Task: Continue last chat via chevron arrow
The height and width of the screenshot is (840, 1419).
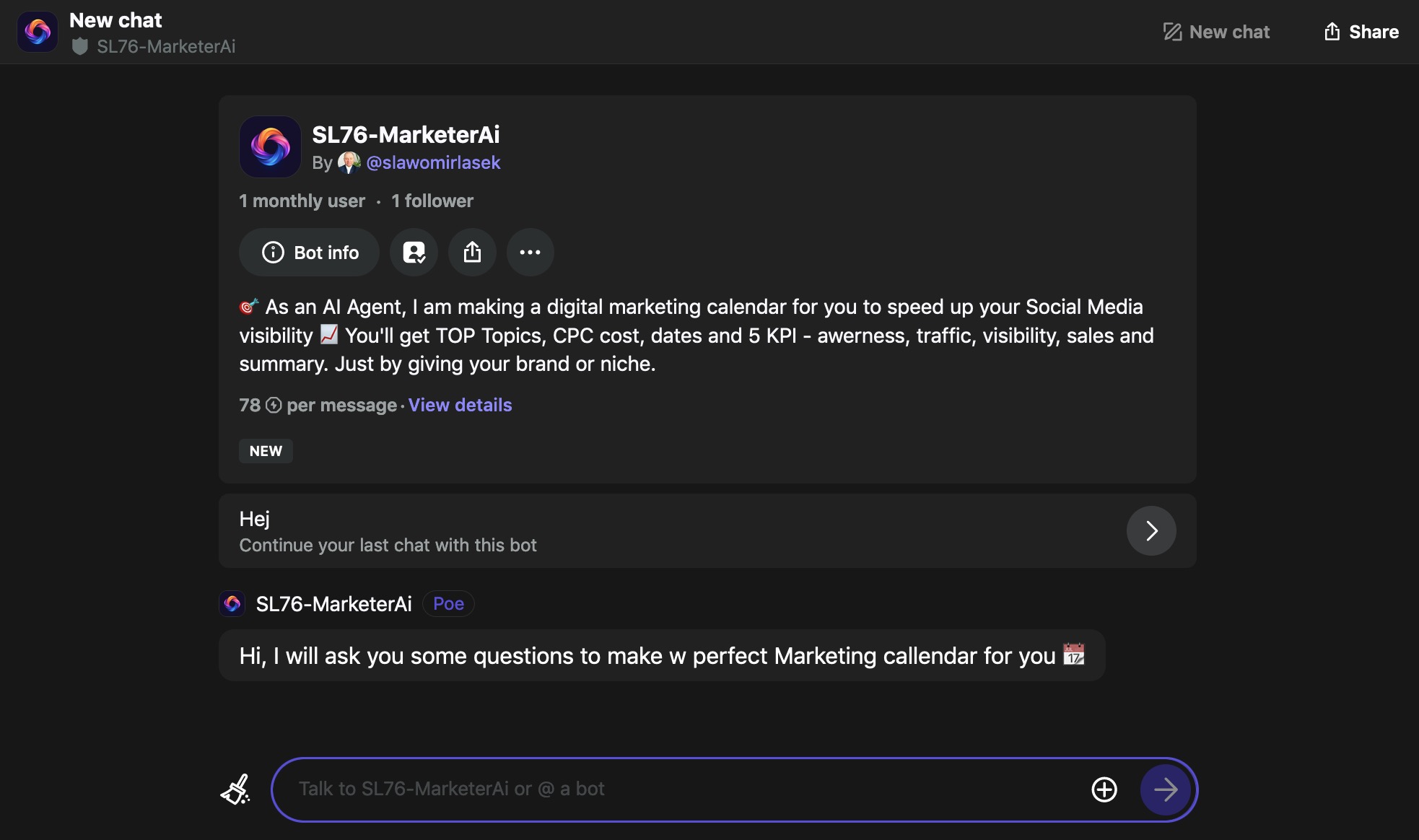Action: 1151,531
